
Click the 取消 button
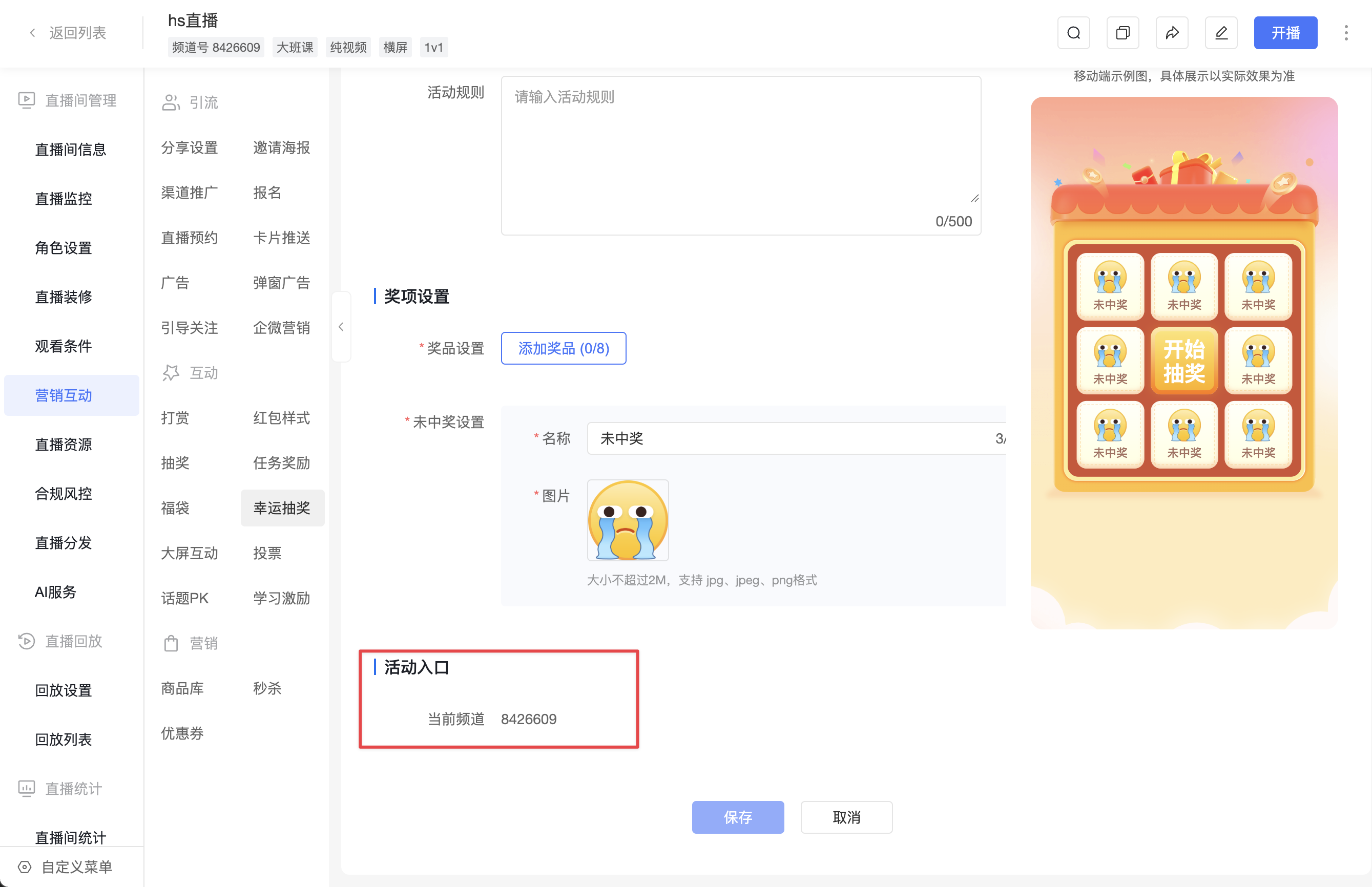click(846, 817)
